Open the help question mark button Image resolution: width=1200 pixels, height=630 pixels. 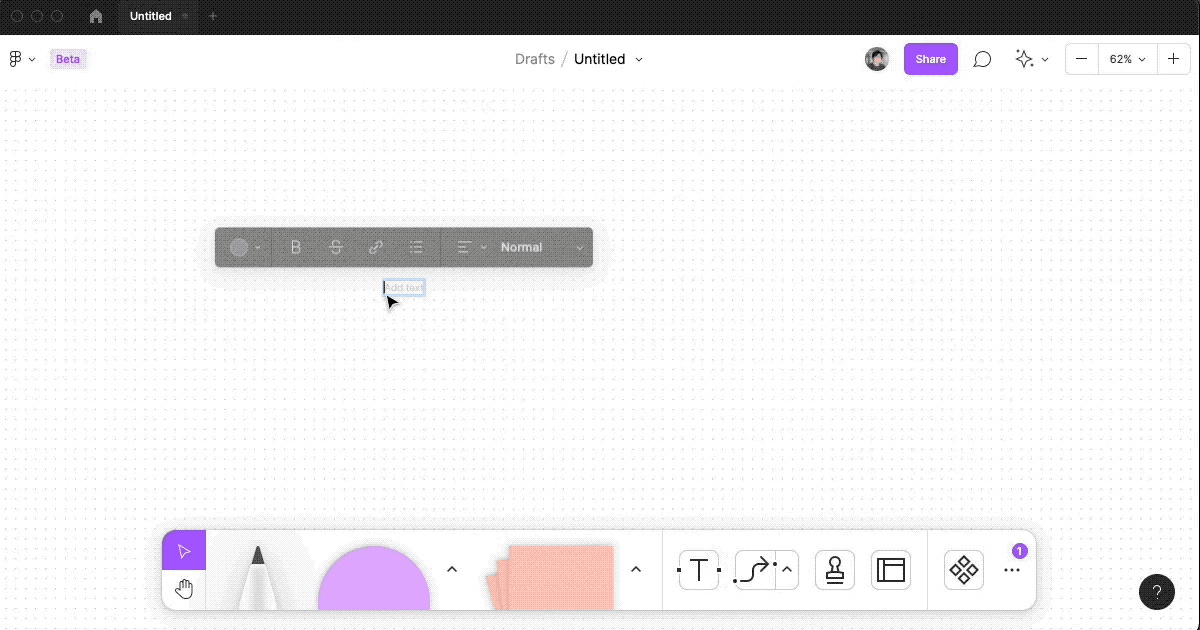click(1157, 591)
